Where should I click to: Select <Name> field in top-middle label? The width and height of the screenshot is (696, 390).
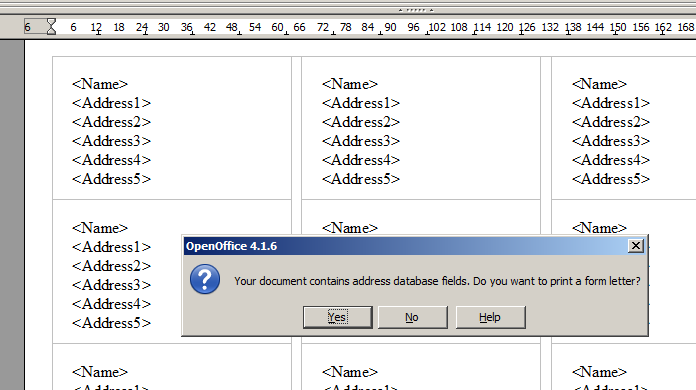350,84
